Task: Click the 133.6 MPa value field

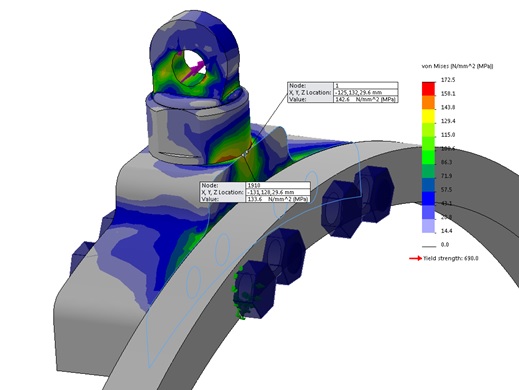Action: coord(278,199)
